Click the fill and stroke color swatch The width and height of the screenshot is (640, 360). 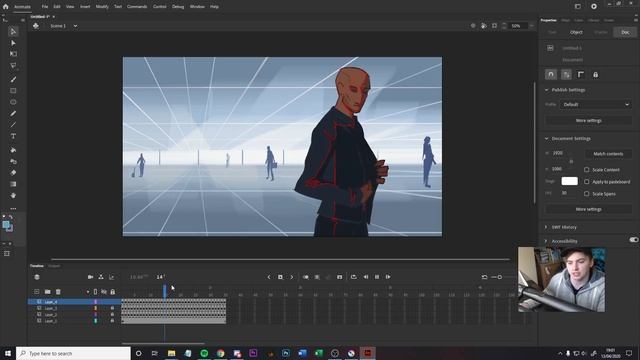[x=7, y=226]
